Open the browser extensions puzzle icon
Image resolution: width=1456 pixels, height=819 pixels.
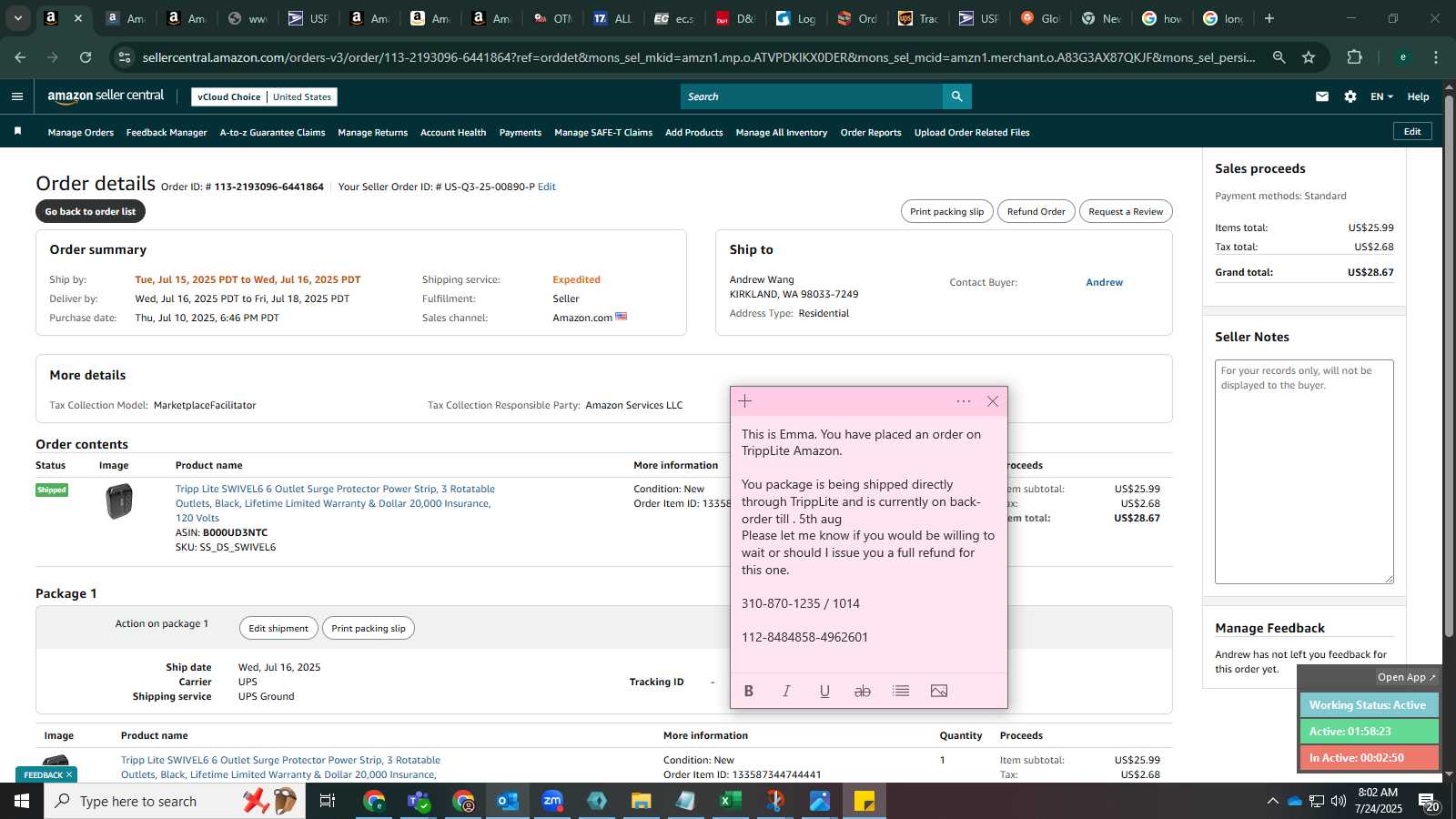1355,57
